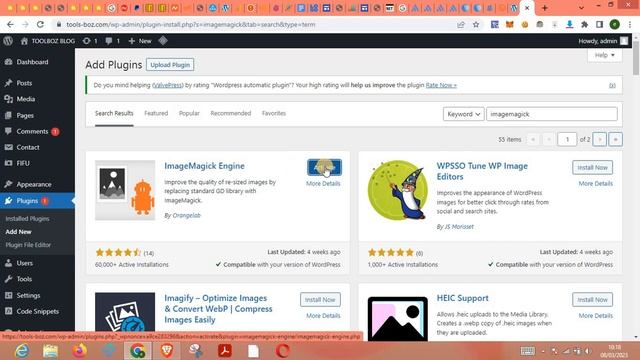Jump to last page of results
This screenshot has width=640, height=360.
(616, 140)
